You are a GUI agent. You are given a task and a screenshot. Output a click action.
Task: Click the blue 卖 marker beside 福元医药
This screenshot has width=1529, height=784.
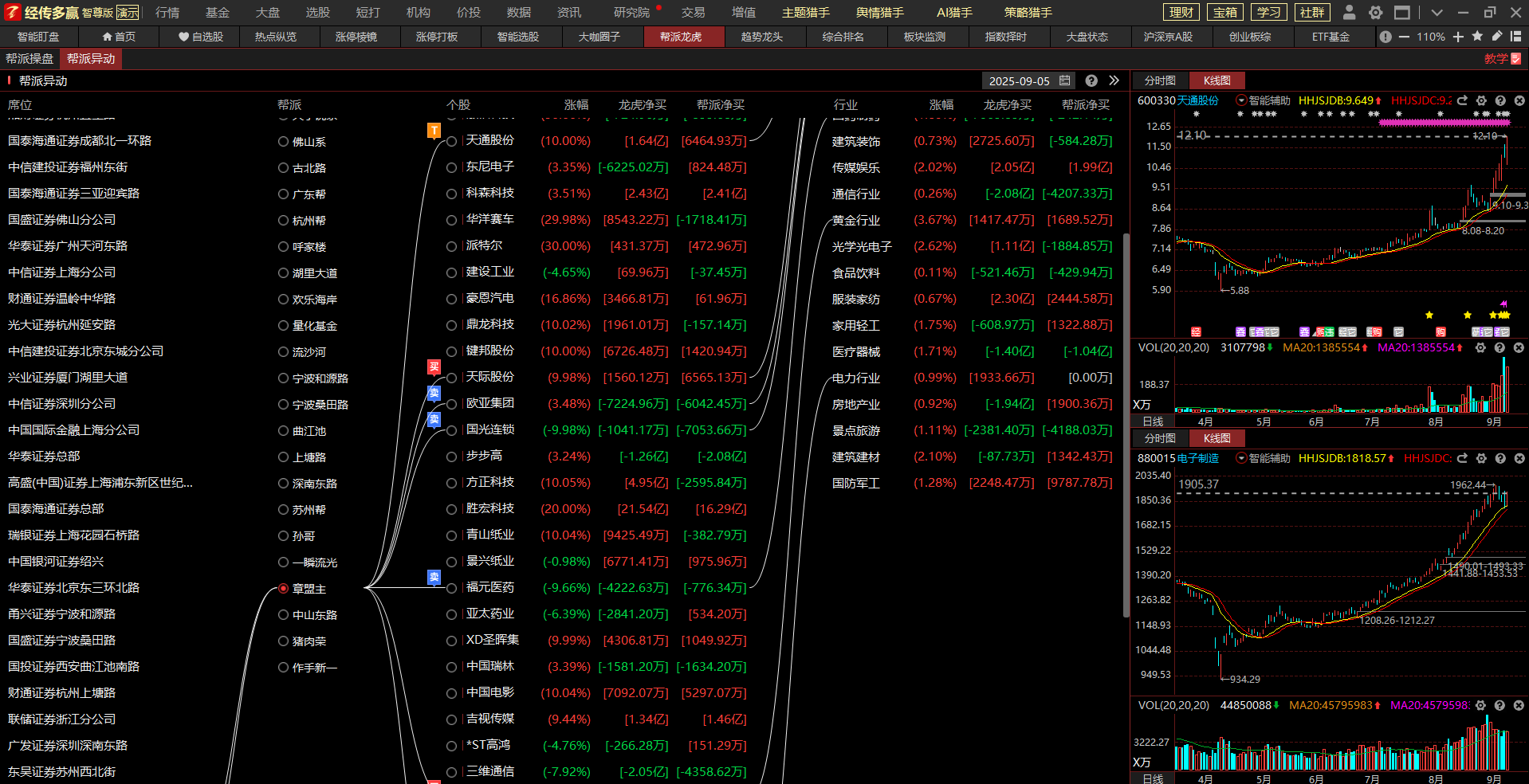(x=434, y=578)
